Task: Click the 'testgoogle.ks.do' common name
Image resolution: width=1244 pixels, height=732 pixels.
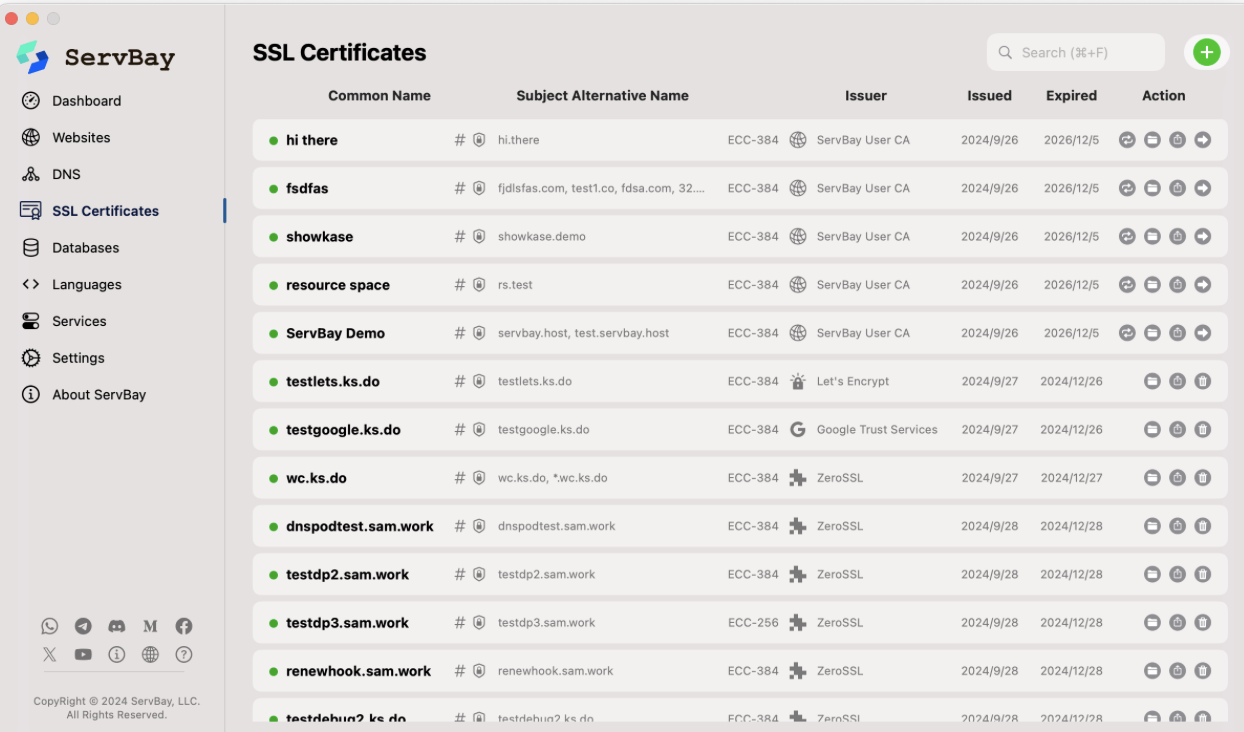Action: (x=343, y=430)
